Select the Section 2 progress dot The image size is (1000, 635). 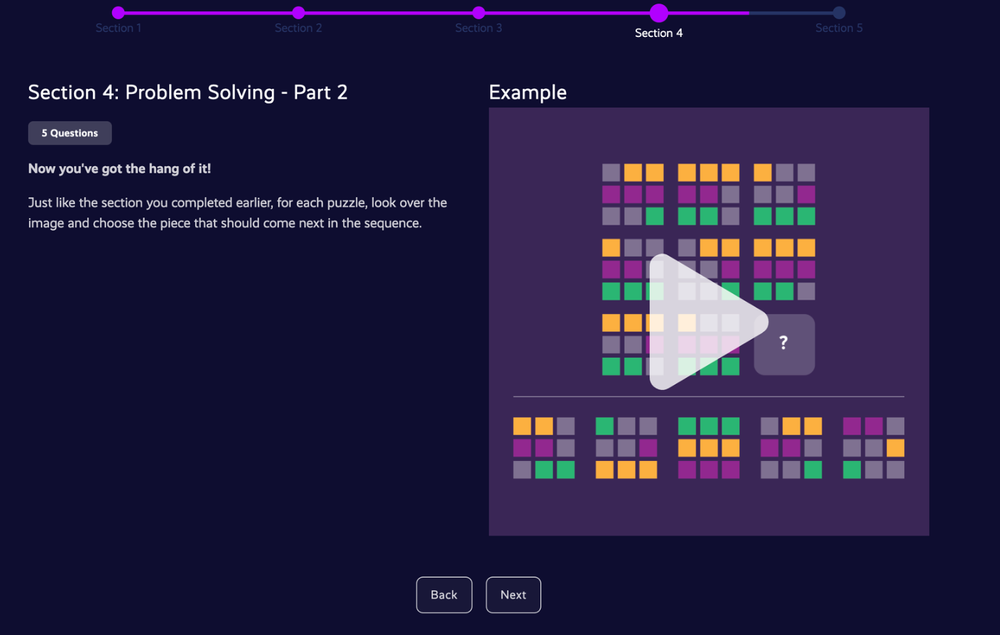(299, 14)
